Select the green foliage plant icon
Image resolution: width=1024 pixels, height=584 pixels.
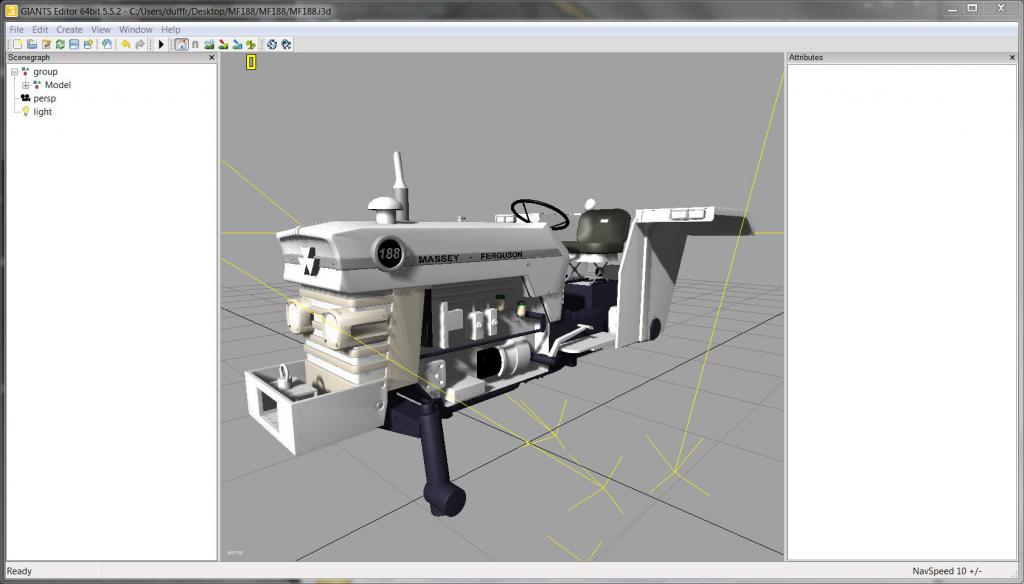pos(251,44)
